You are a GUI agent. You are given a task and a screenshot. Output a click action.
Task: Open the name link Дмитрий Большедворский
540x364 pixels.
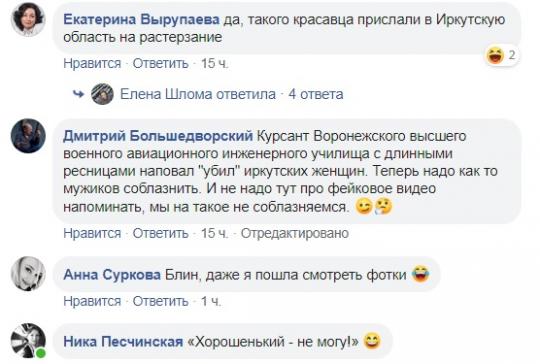[158, 136]
